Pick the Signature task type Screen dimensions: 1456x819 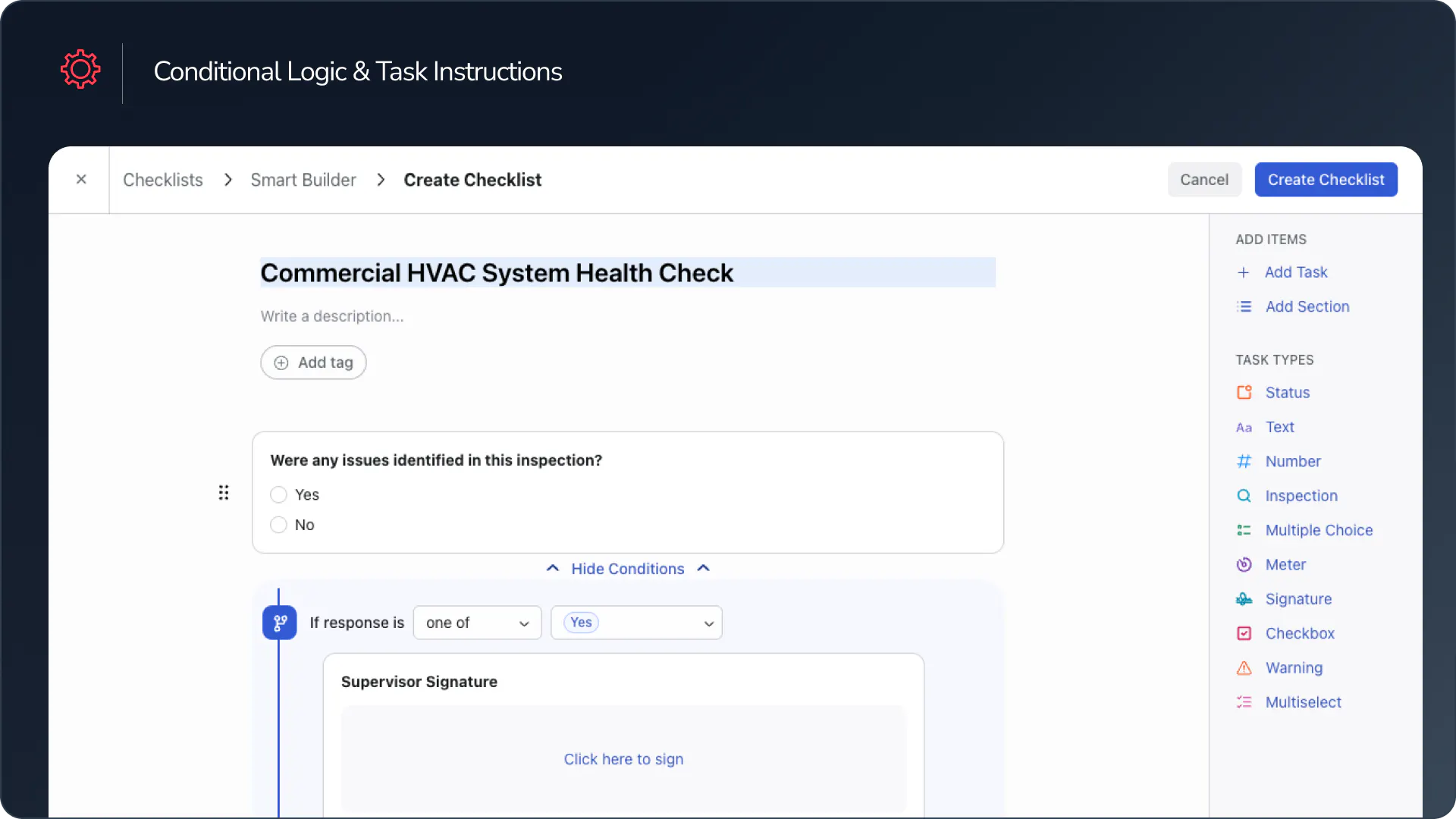(1298, 598)
